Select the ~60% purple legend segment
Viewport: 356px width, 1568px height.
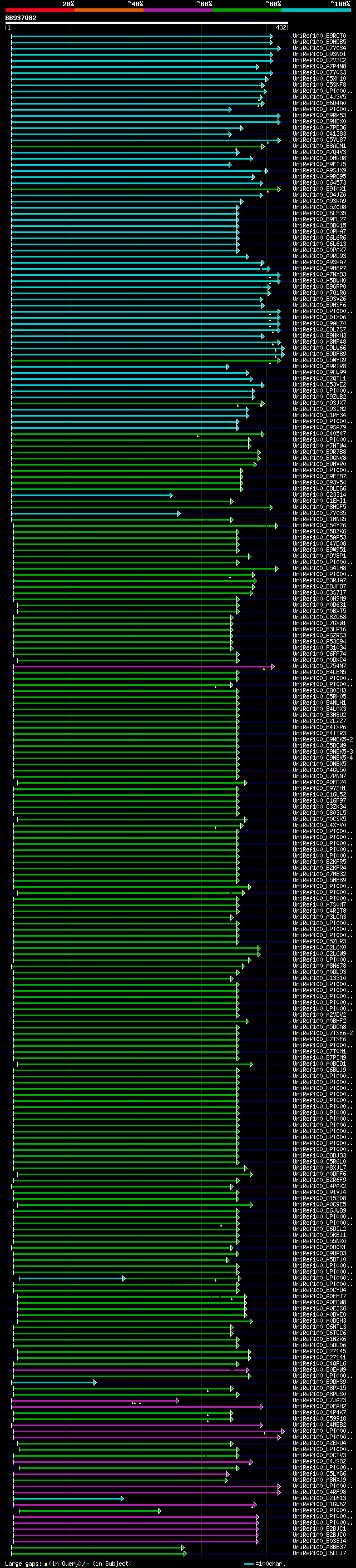[x=177, y=10]
